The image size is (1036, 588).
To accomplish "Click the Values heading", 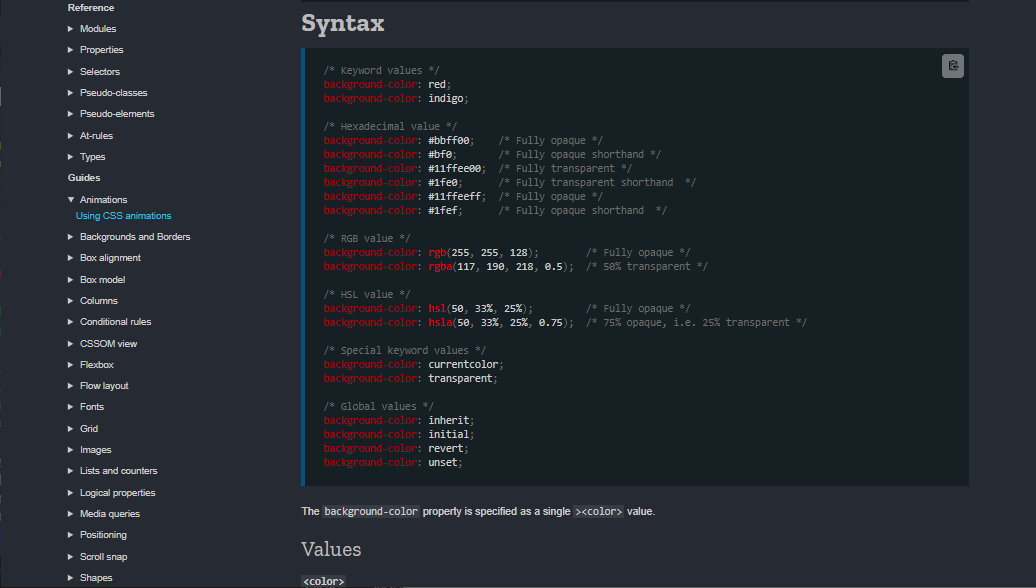I will [x=331, y=550].
